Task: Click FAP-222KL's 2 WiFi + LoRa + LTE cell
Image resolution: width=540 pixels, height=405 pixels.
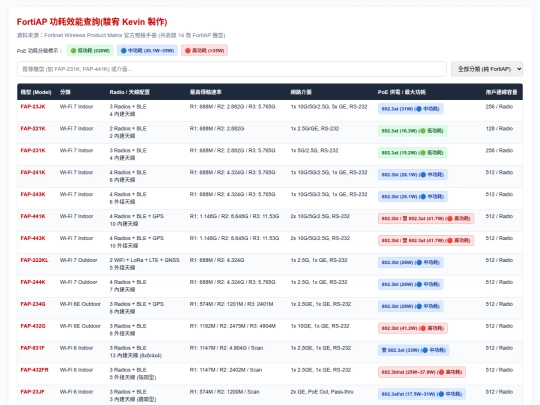Action: 145,260
